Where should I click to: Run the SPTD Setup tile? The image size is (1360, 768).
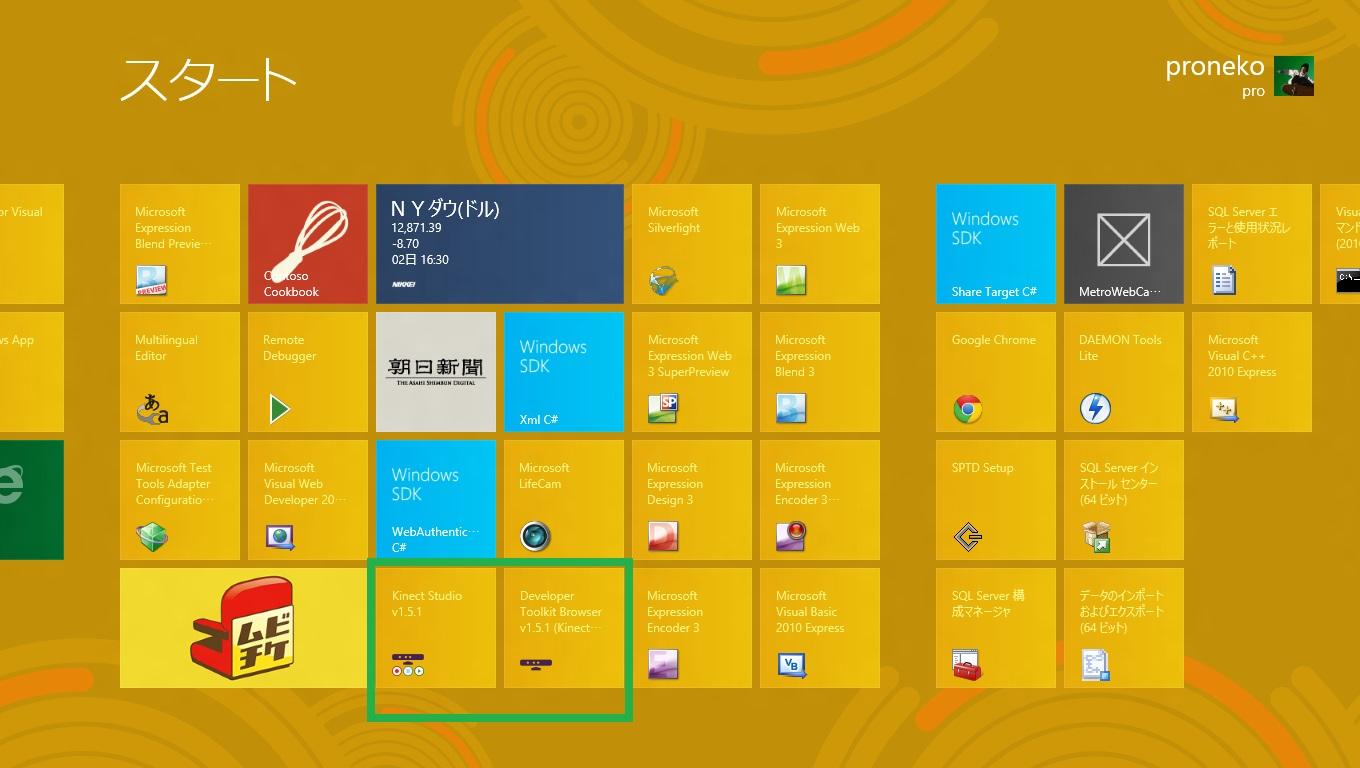point(996,500)
